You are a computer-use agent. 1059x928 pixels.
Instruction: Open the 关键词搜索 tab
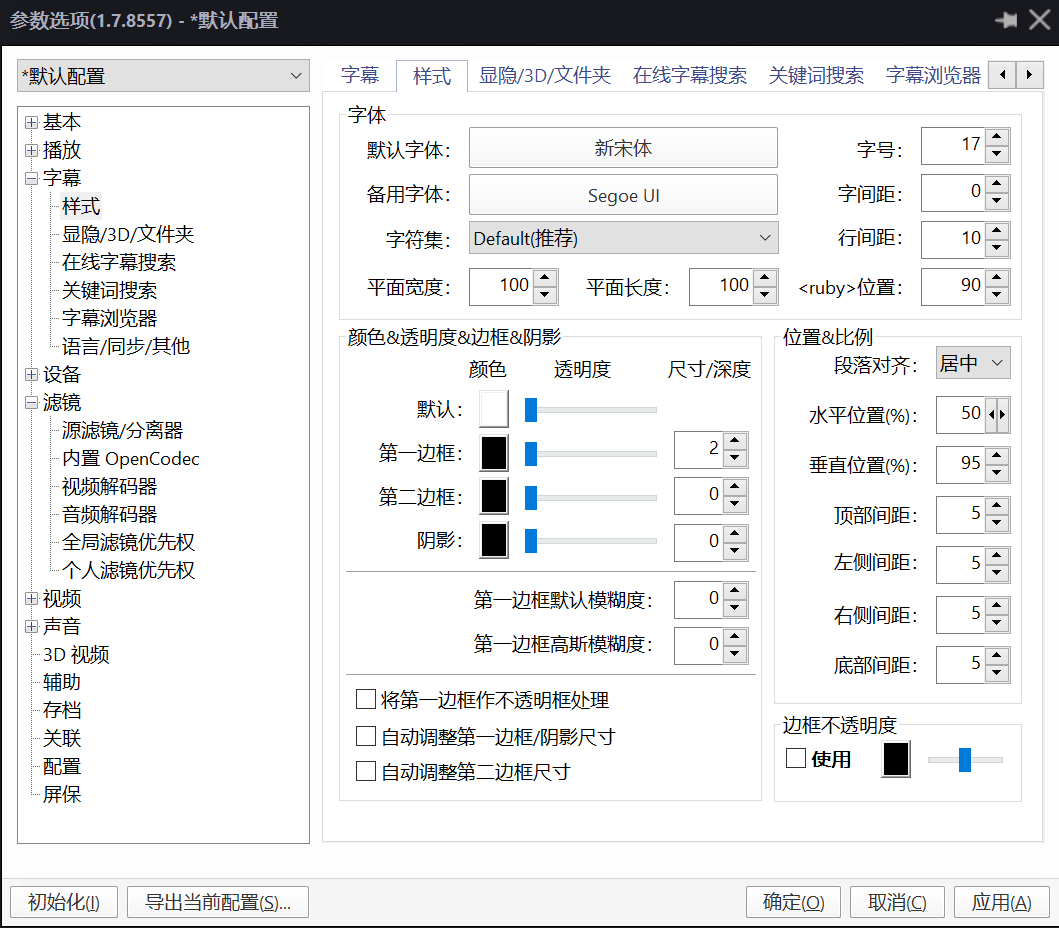point(816,75)
